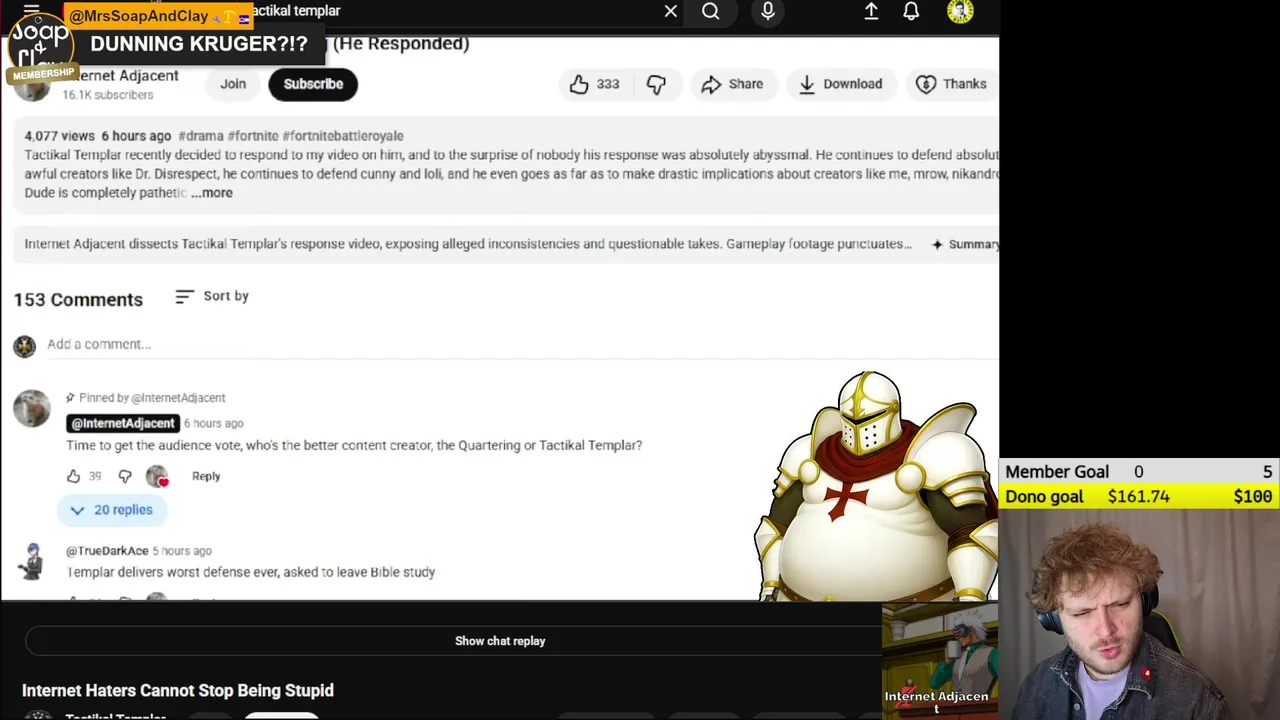The height and width of the screenshot is (720, 1280).
Task: Click the 'Member Goal' overlay bar
Action: [1139, 472]
